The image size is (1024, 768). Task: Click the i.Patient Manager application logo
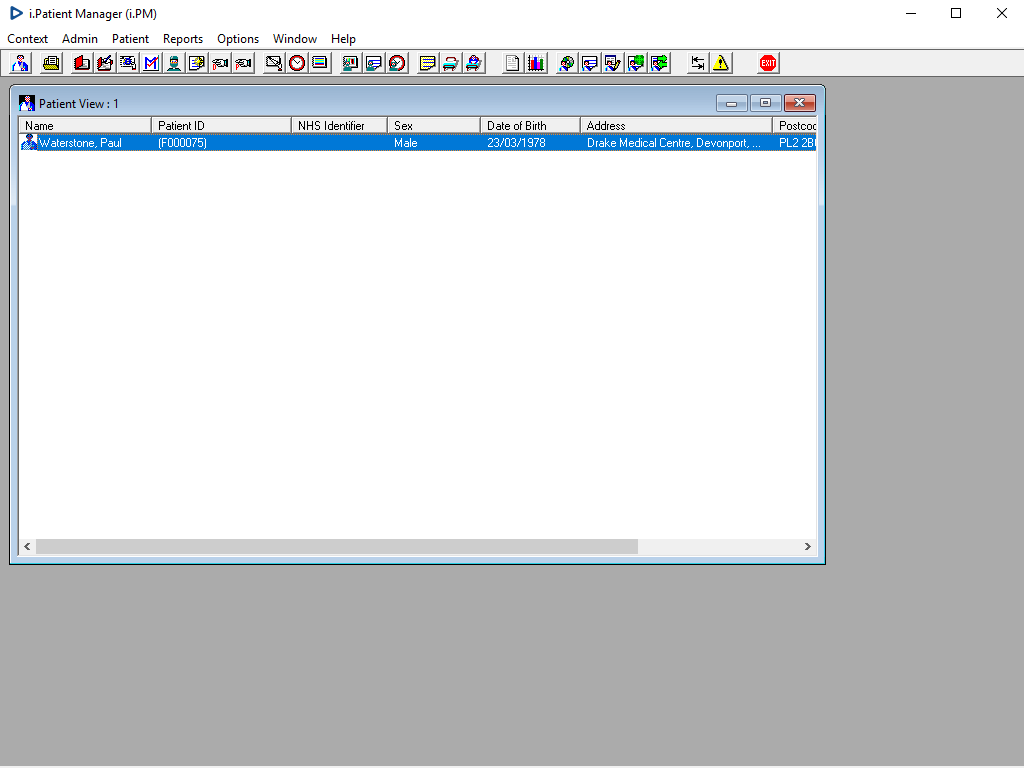(x=16, y=13)
